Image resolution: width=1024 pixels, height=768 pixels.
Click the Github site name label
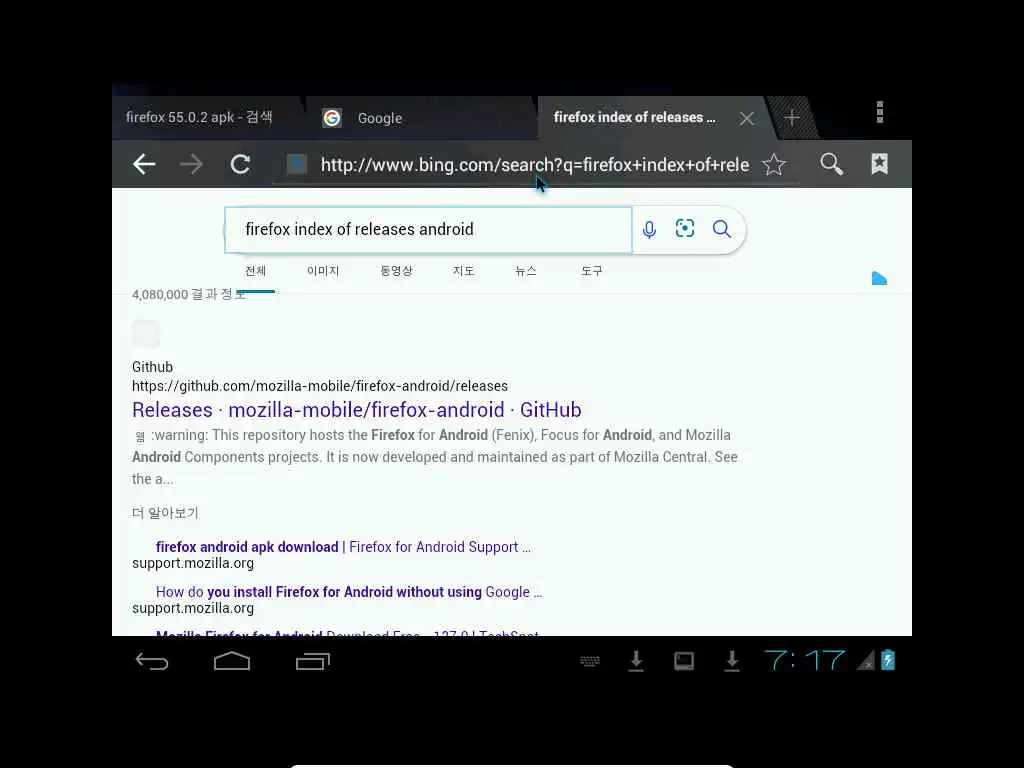pyautogui.click(x=152, y=367)
